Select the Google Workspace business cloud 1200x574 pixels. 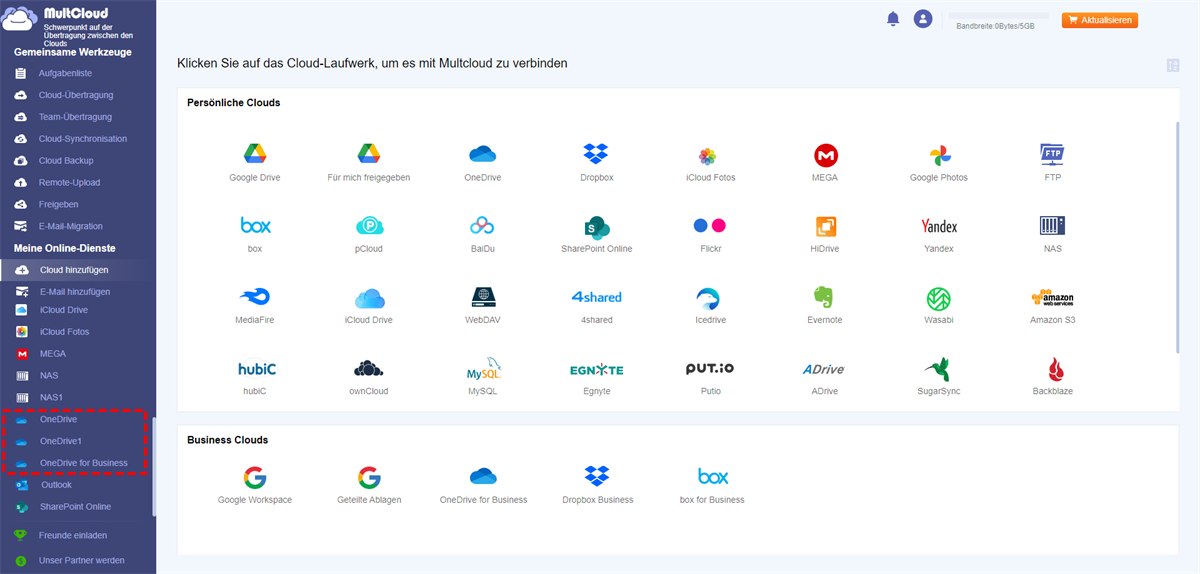point(255,476)
